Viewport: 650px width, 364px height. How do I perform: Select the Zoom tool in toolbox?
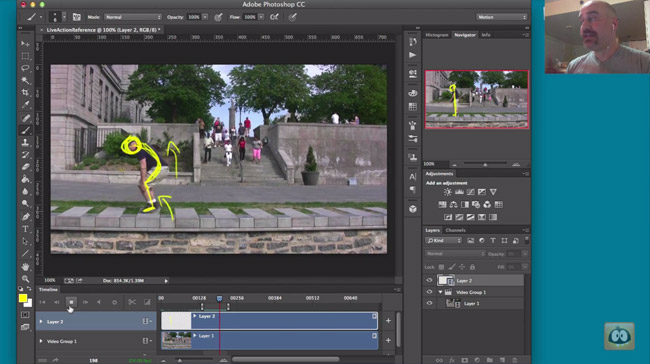[25, 279]
